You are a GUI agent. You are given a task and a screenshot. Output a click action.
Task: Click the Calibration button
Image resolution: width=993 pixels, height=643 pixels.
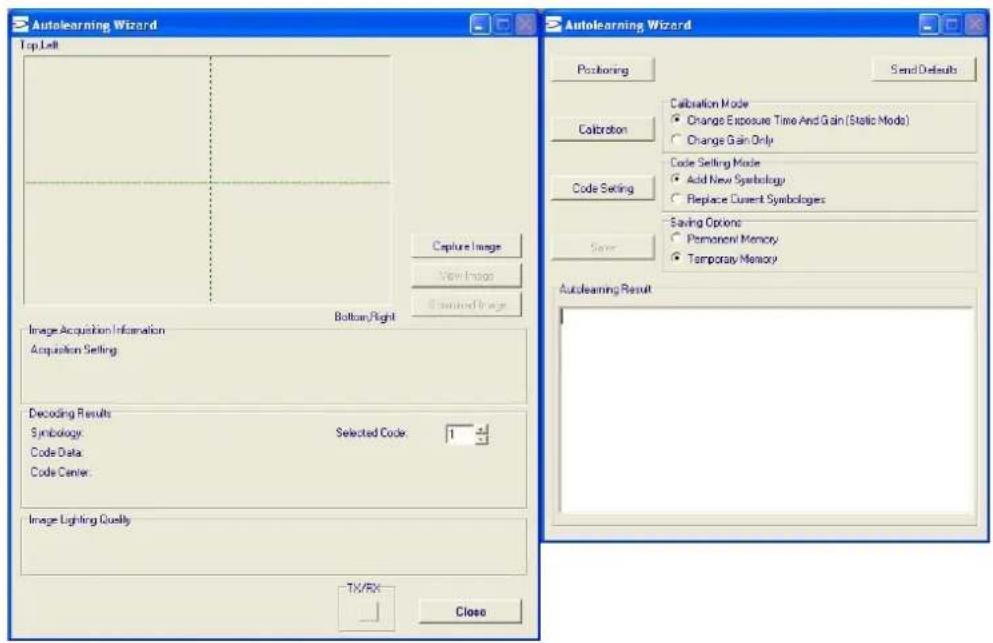(x=602, y=129)
